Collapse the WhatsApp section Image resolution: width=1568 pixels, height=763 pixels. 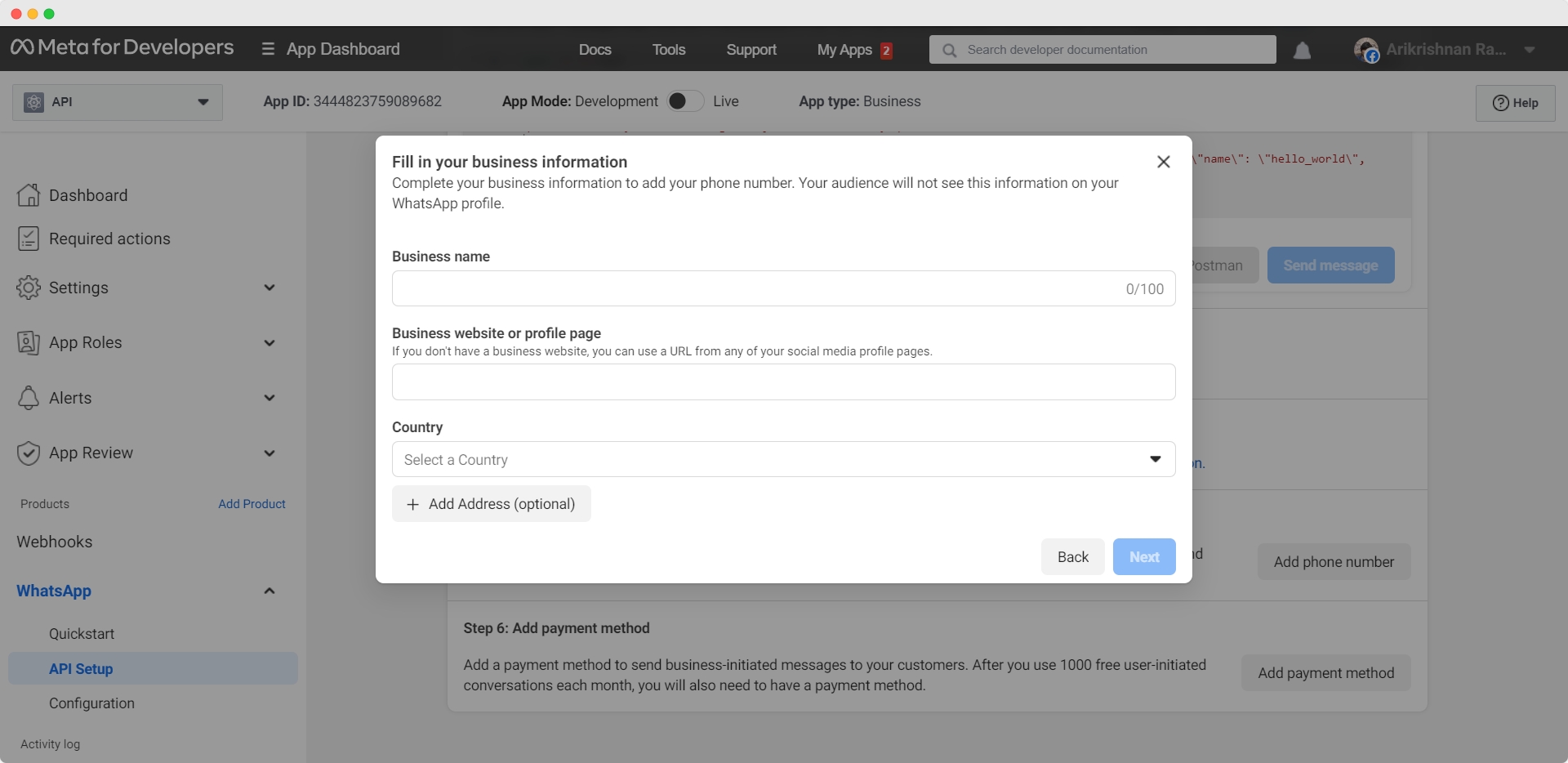pyautogui.click(x=269, y=591)
